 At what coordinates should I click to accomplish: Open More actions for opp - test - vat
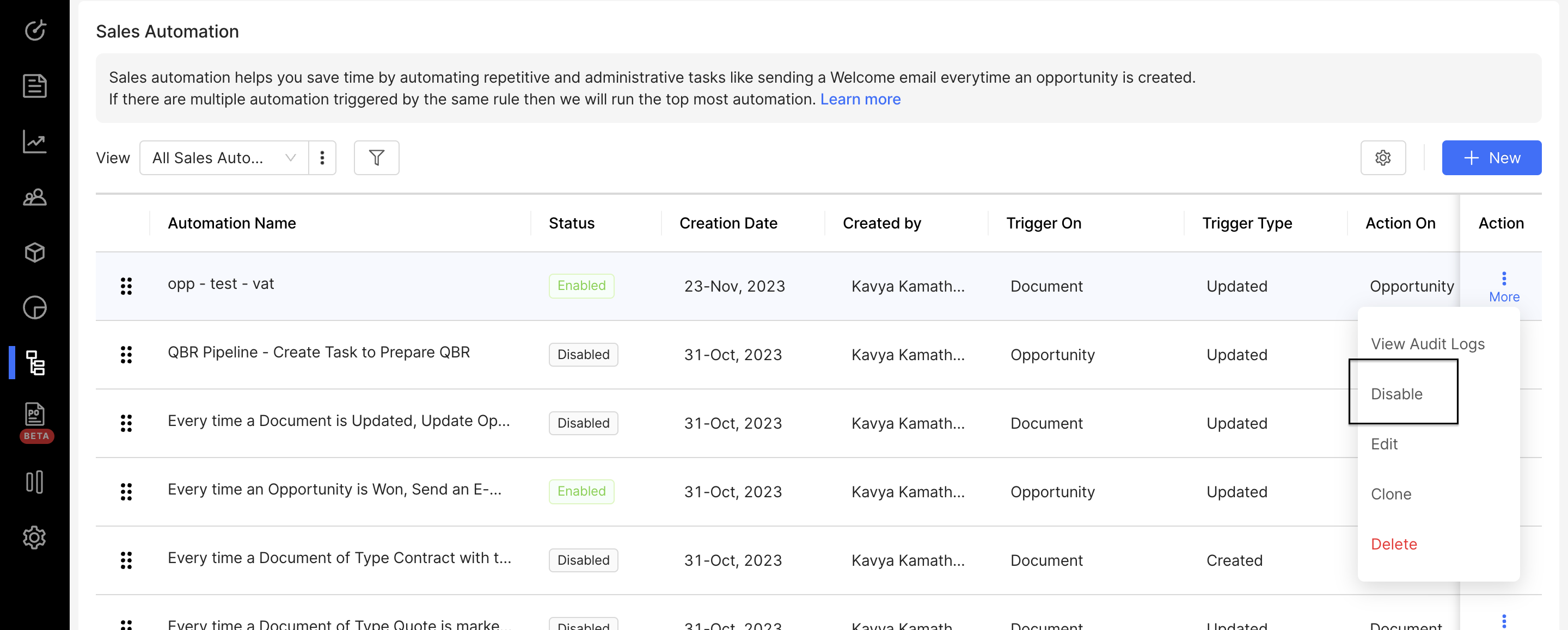[1503, 286]
